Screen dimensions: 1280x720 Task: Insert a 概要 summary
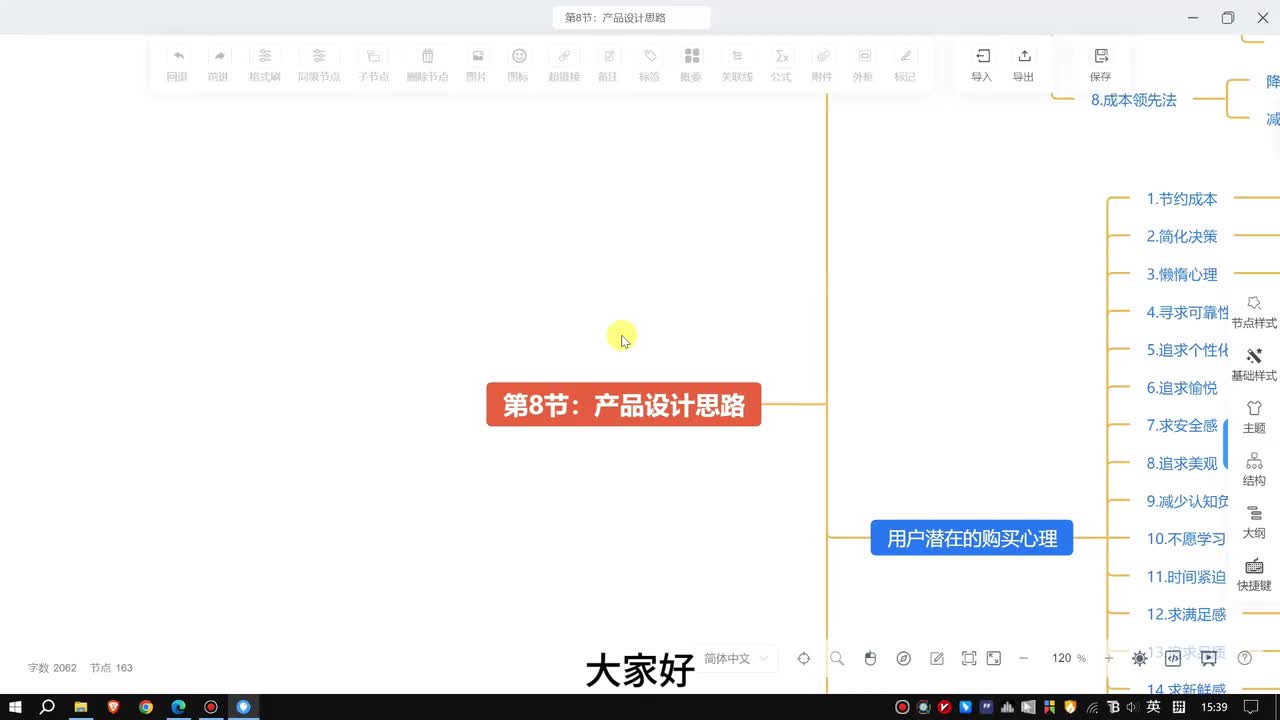691,65
